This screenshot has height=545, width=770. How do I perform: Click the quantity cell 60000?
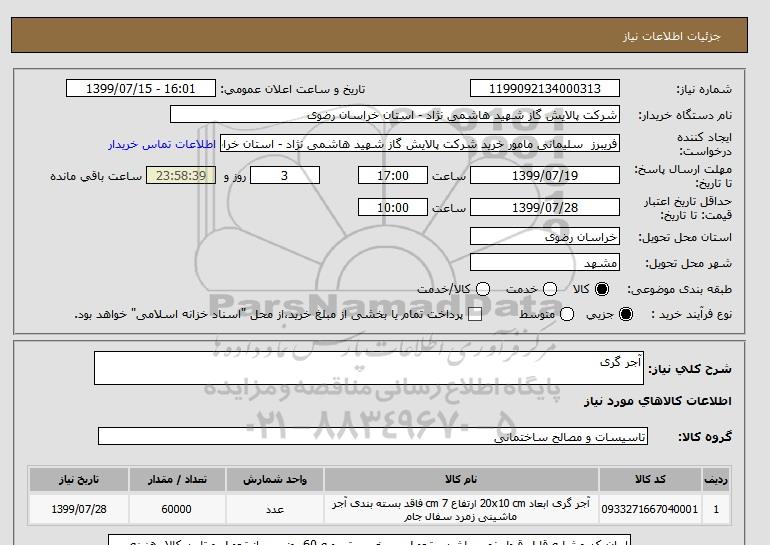177,509
